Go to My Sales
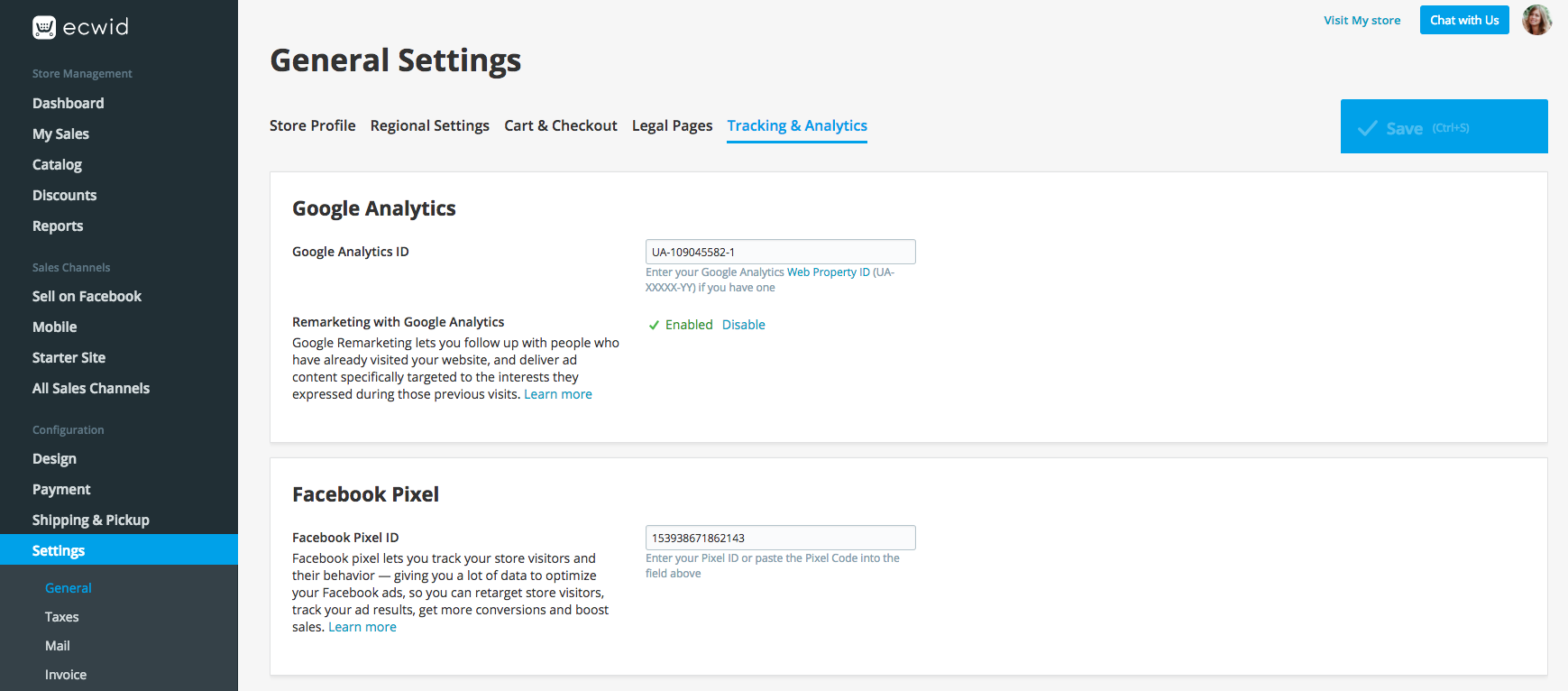 pos(60,134)
